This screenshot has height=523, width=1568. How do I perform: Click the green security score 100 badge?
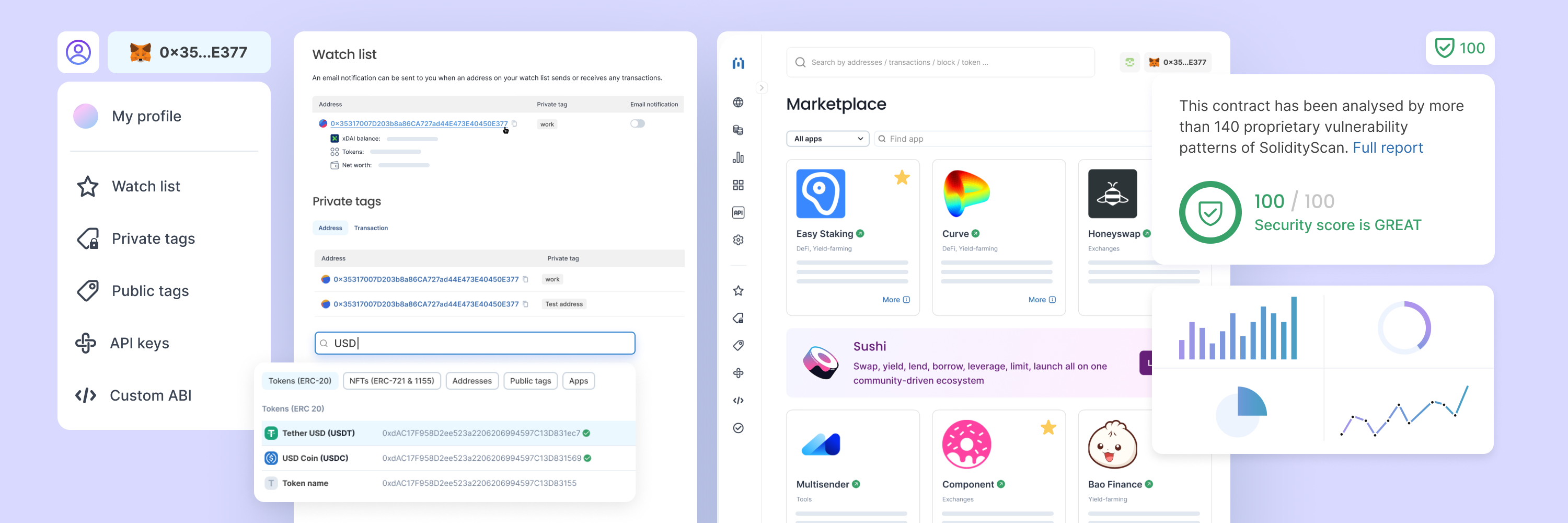tap(1460, 48)
